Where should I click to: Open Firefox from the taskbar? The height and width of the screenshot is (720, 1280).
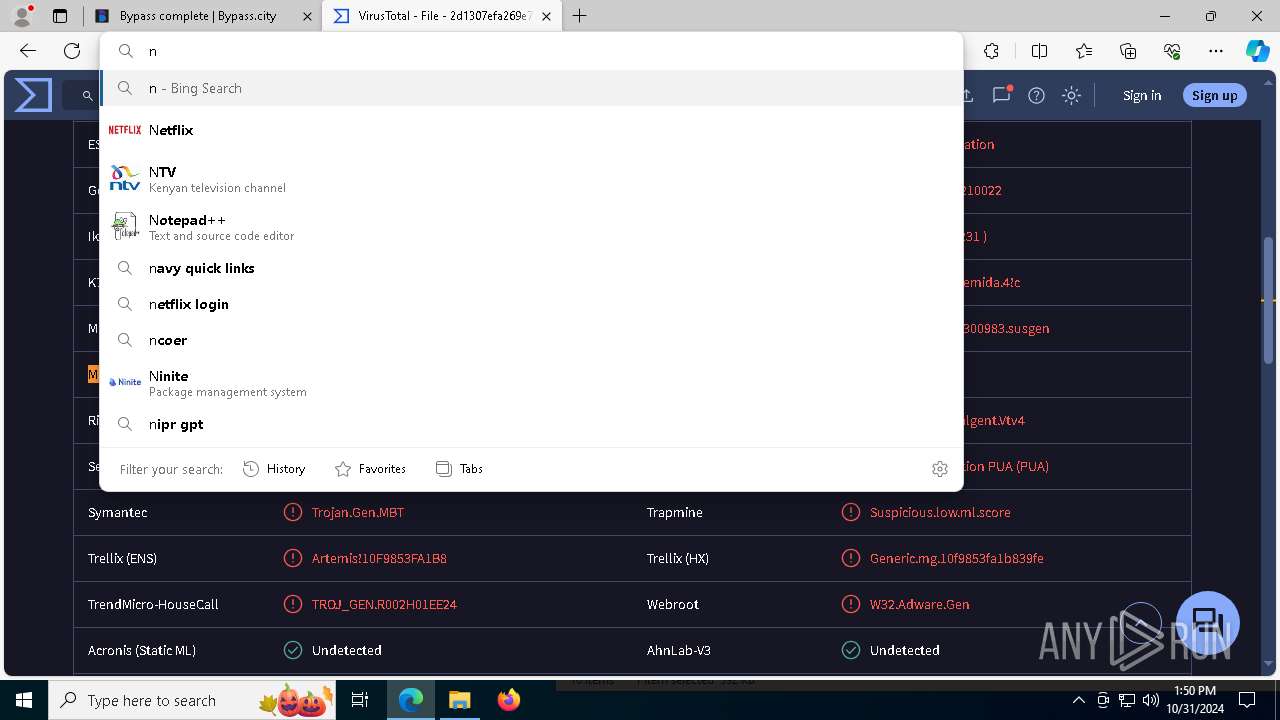coord(509,700)
